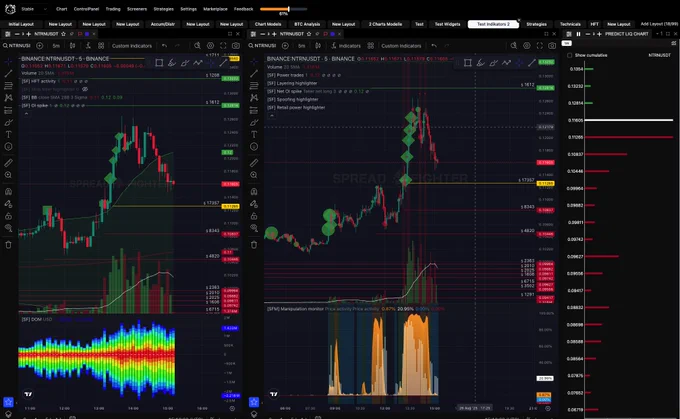Enable magnet mode in left chart sidebar
The width and height of the screenshot is (680, 419).
8,191
